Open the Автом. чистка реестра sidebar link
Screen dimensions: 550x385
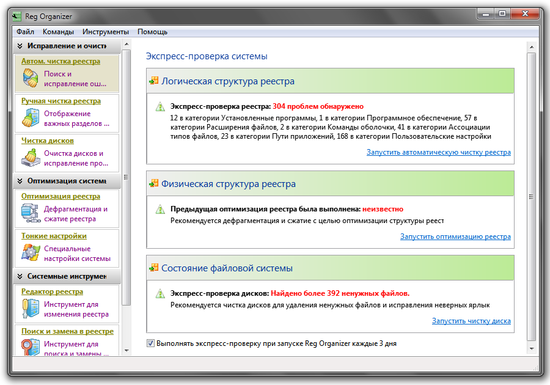point(61,61)
